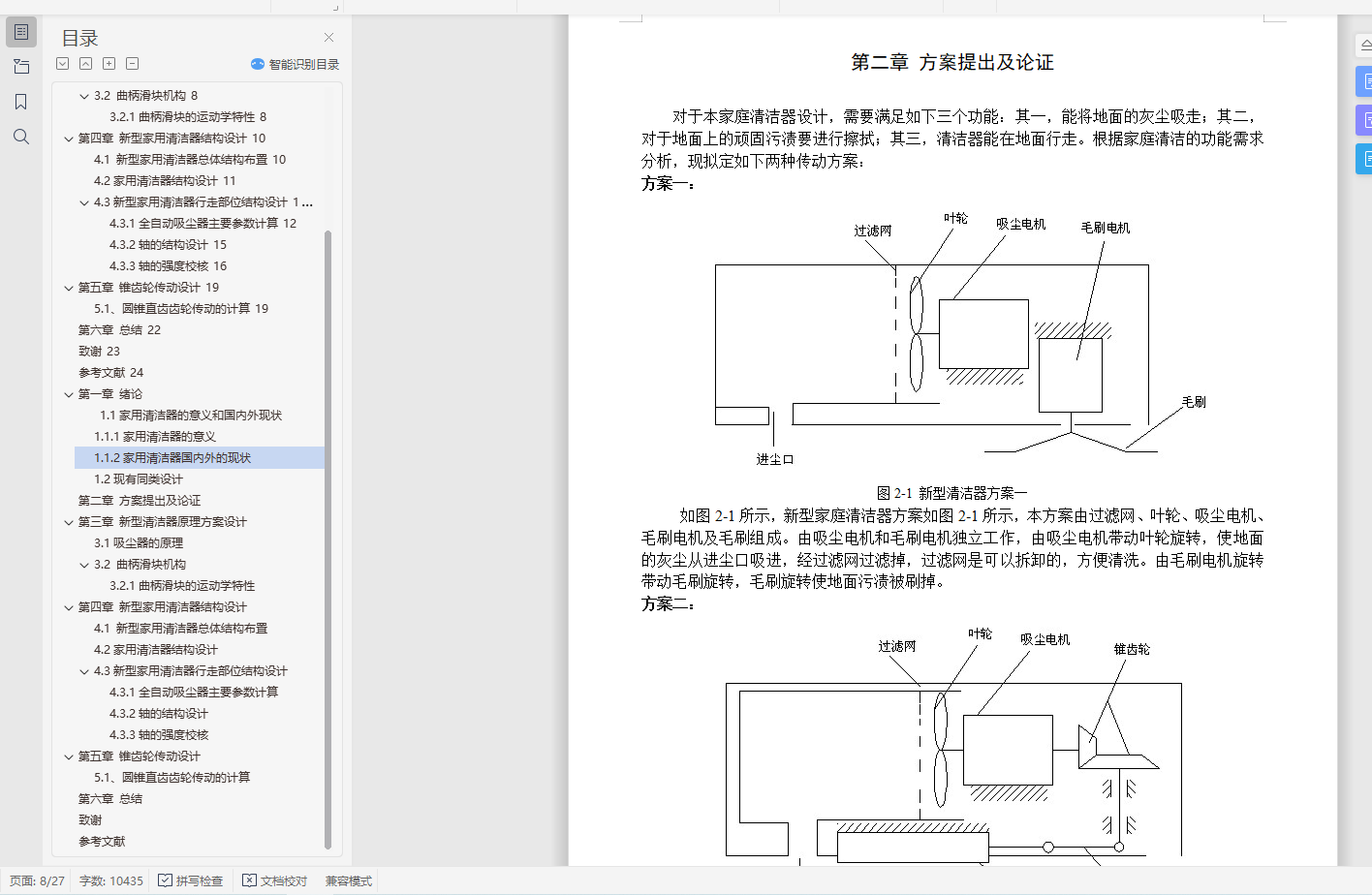Collapse the '3.2 曲柄滑块机构 8' outline node
Screen dimensions: 1372x895
(x=84, y=96)
